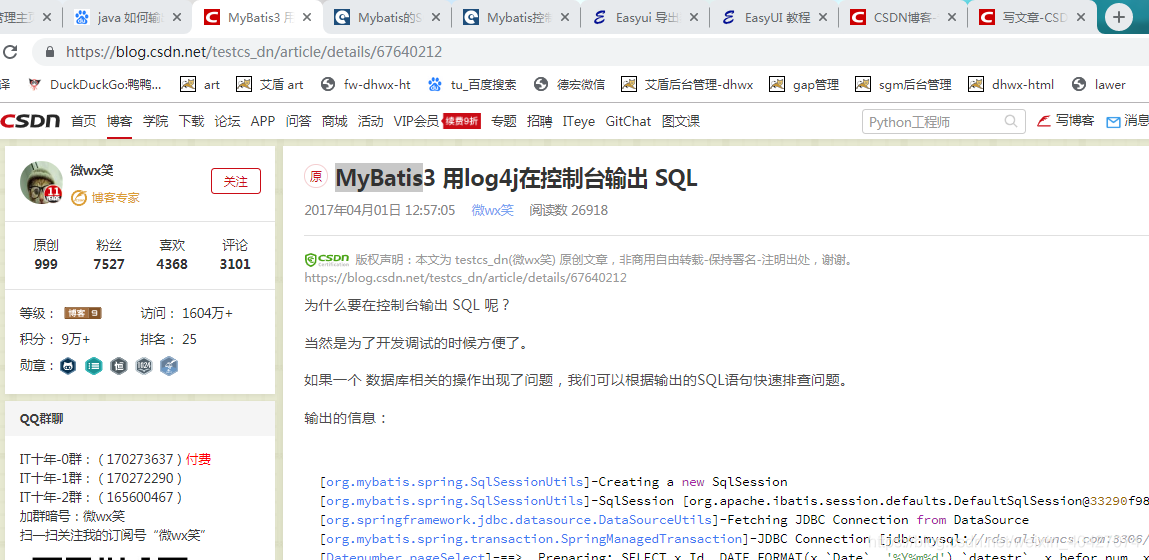Open the sgm后台管理 bookmark

[903, 84]
